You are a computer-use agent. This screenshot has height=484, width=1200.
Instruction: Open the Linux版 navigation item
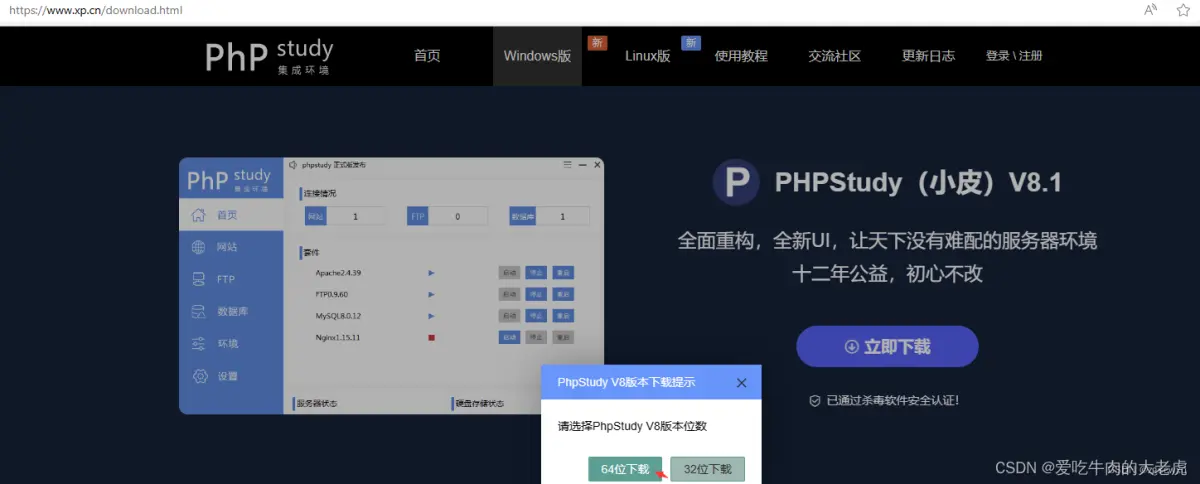click(647, 56)
